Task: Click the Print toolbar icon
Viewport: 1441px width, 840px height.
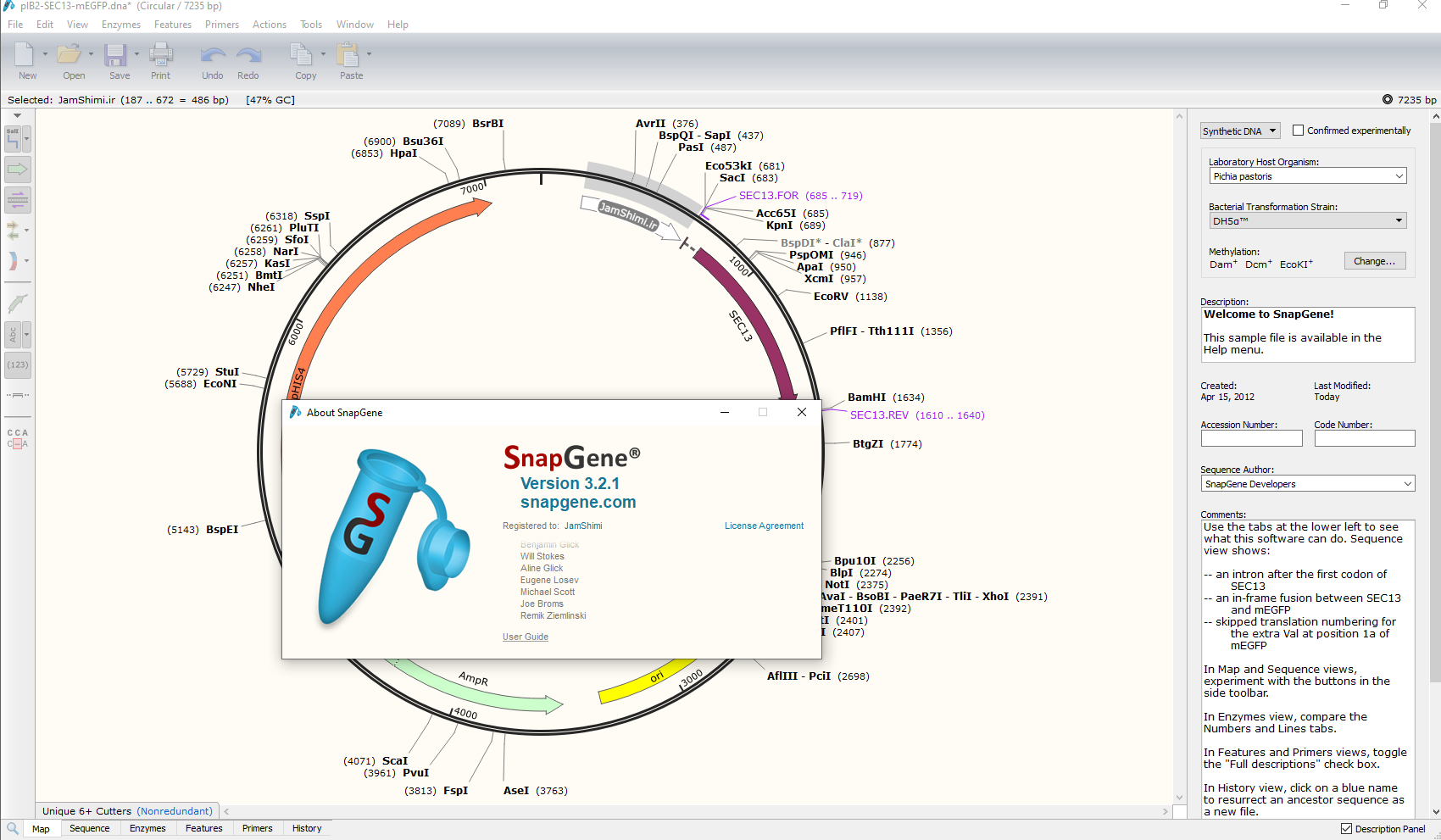Action: [161, 54]
